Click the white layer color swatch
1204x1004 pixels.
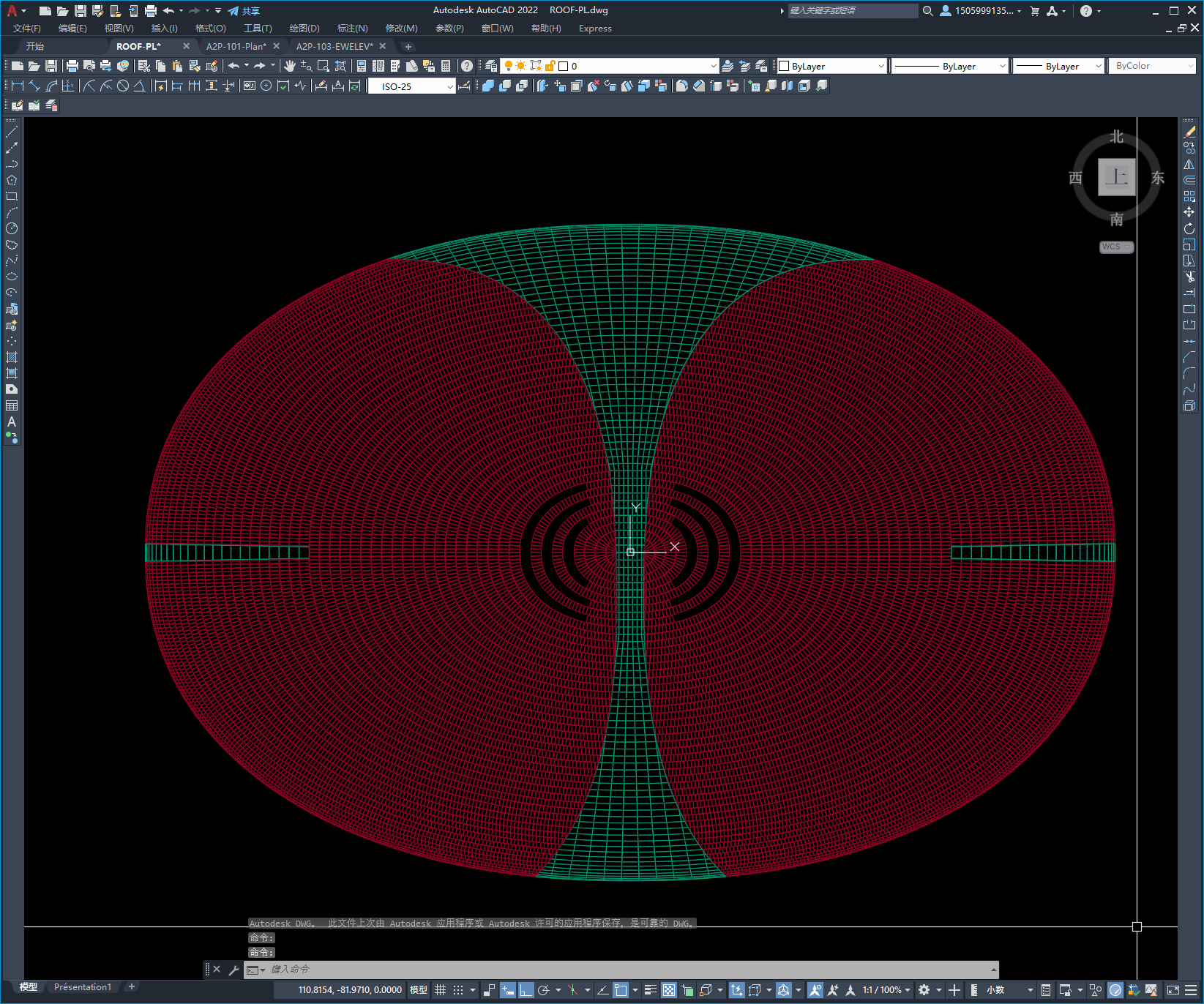coord(564,66)
